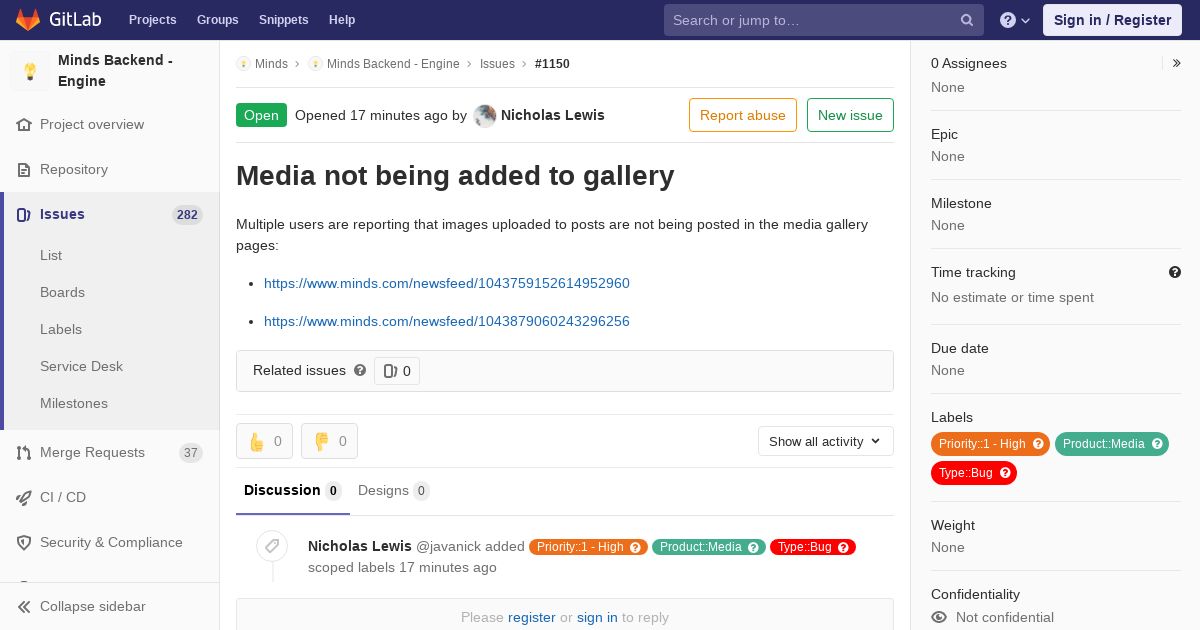Click the Related issues help icon
Screen dimensions: 1200x630
coord(360,370)
